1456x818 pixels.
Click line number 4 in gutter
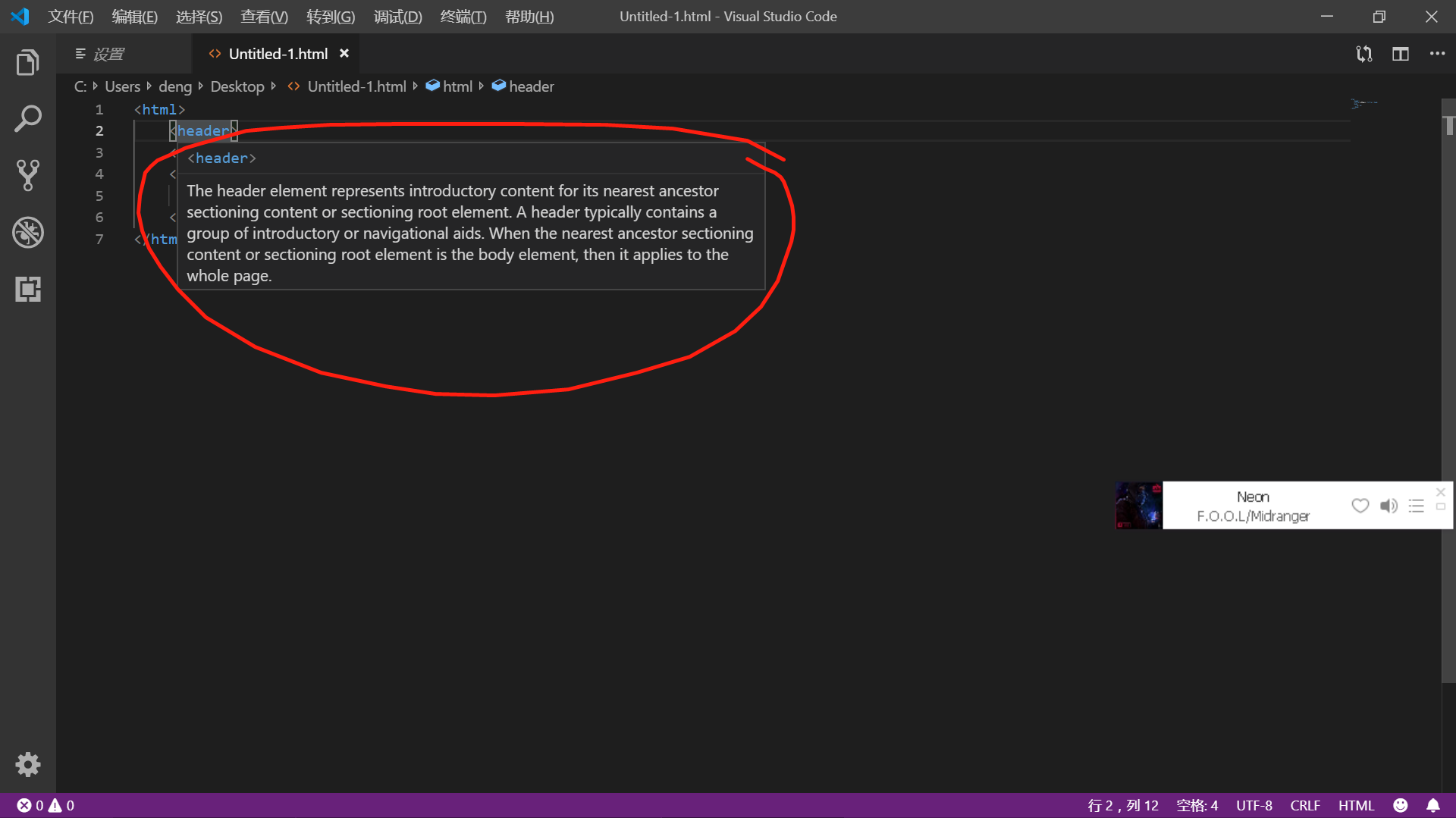(x=99, y=174)
